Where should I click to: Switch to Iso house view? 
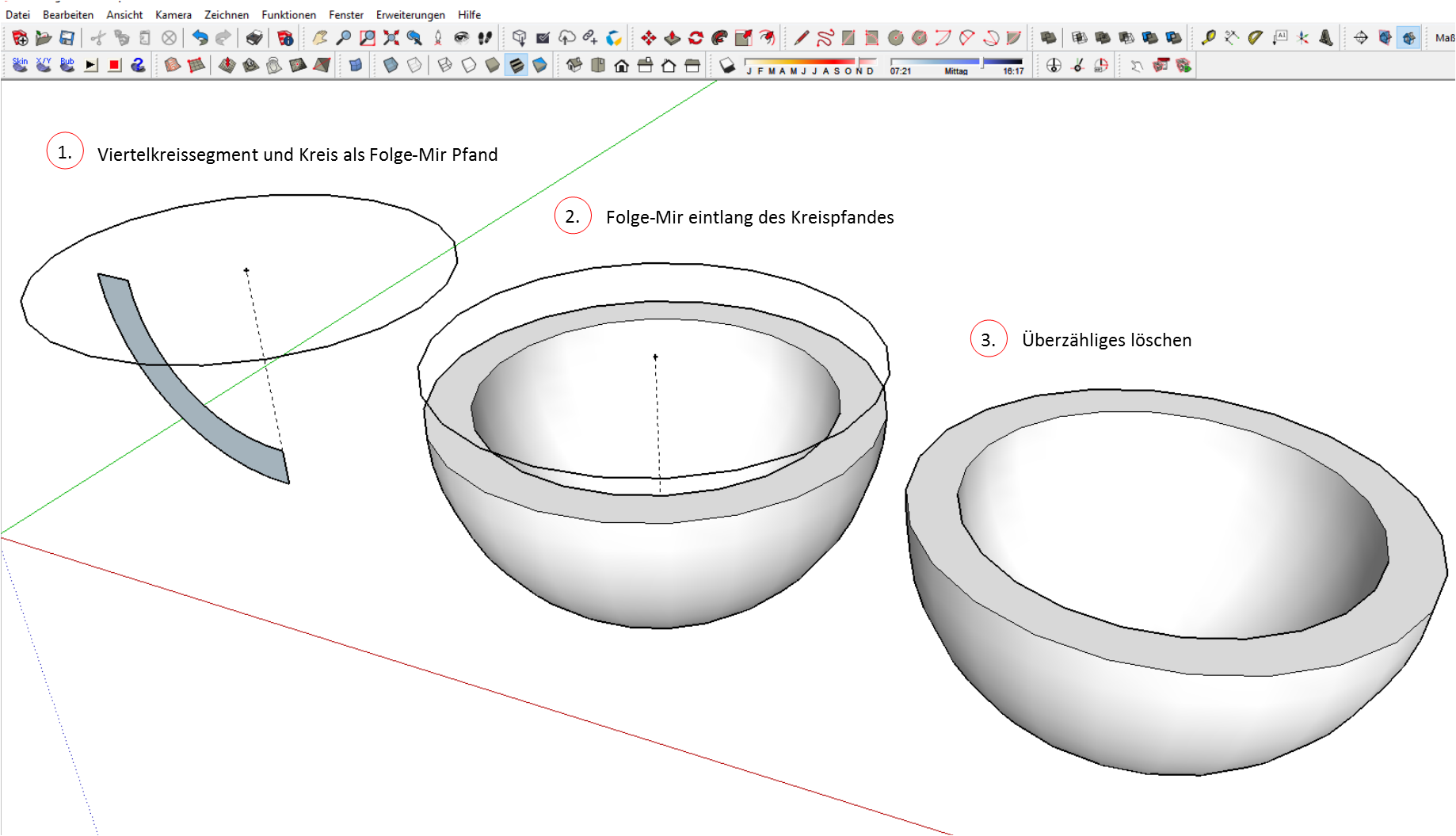click(x=574, y=65)
